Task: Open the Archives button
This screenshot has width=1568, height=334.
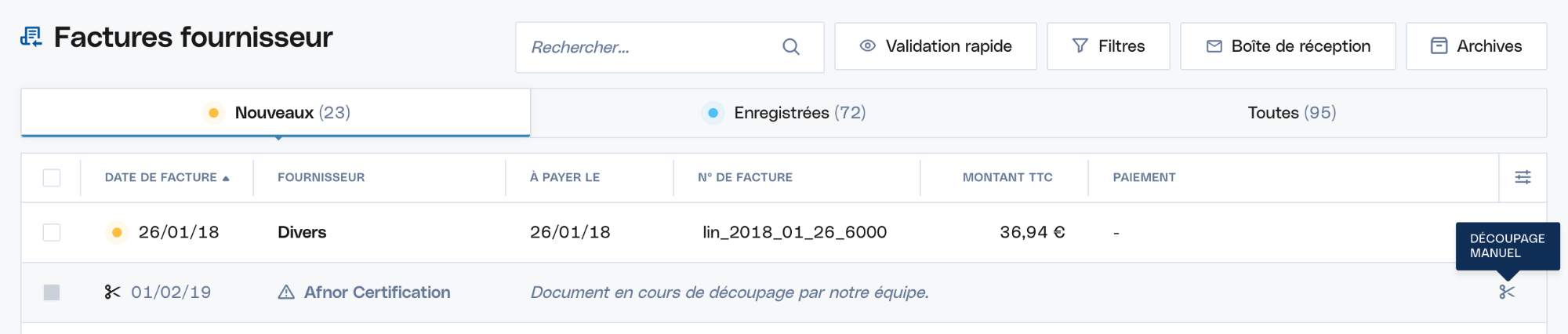Action: (1476, 46)
